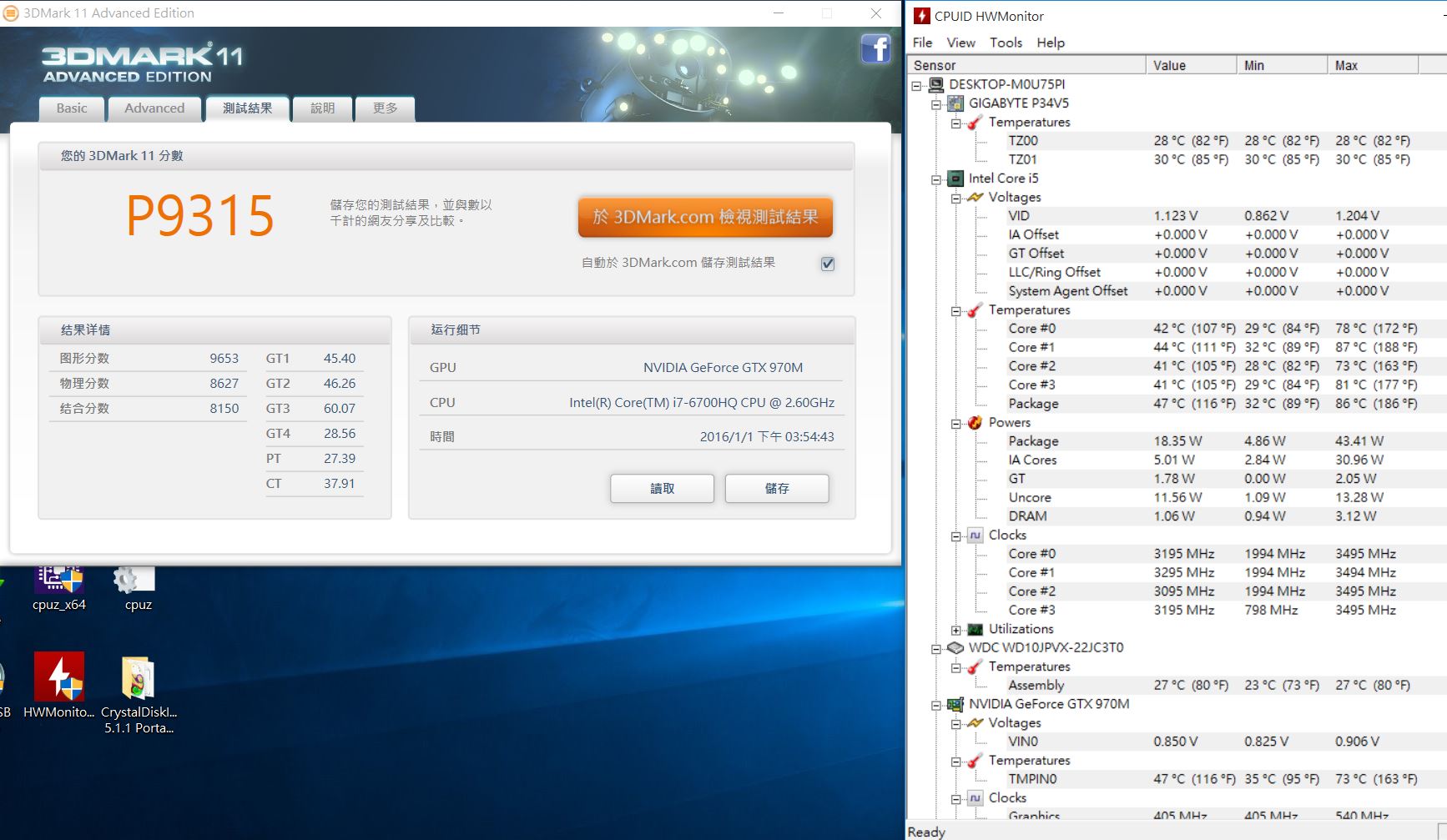This screenshot has height=840, width=1447.
Task: Click the P9315 score text
Action: 200,216
